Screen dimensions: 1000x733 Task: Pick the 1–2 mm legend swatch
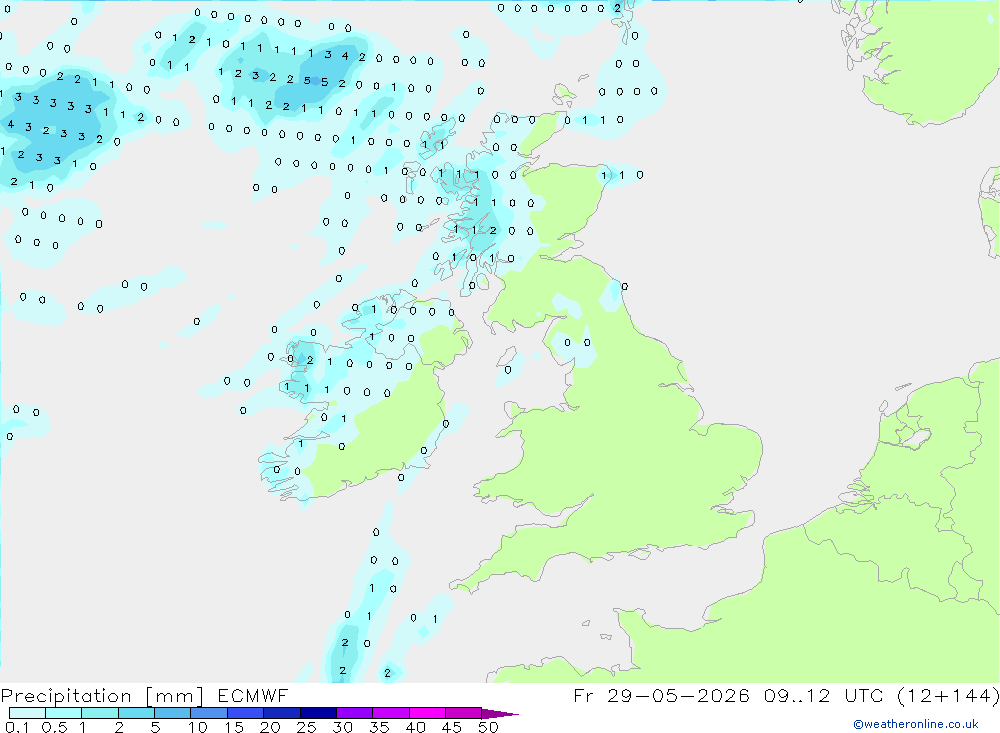(x=99, y=713)
